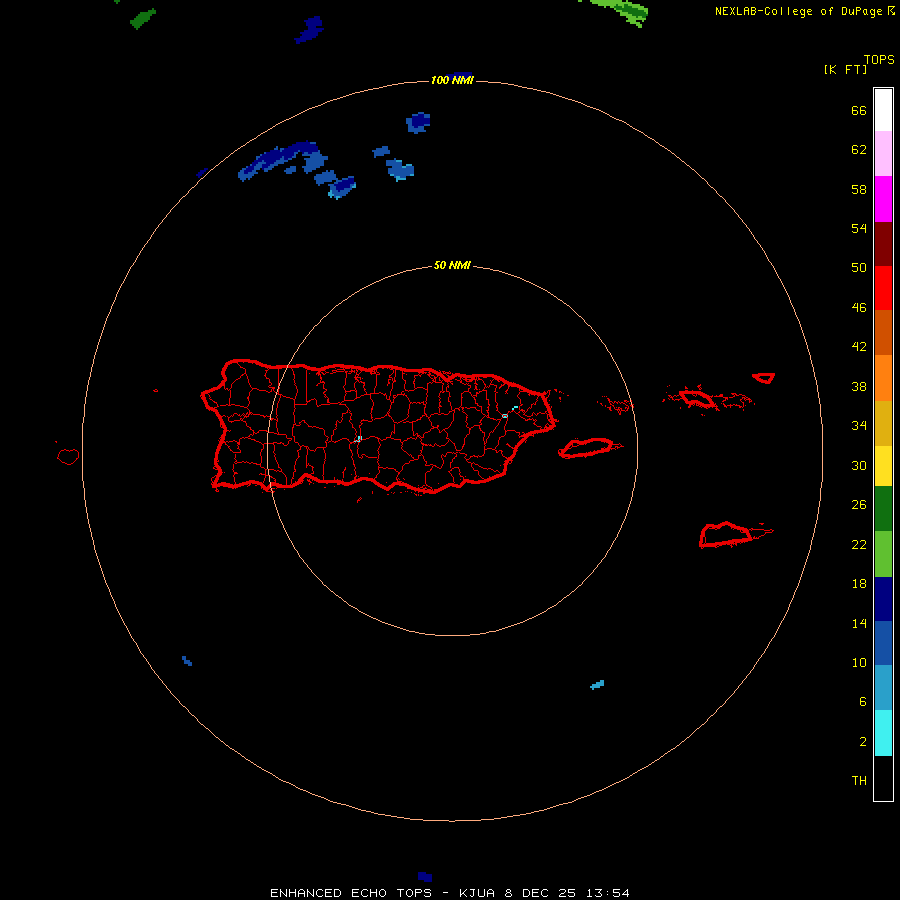900x900 pixels.
Task: Click the small Mona island outline at far west
Action: point(68,456)
